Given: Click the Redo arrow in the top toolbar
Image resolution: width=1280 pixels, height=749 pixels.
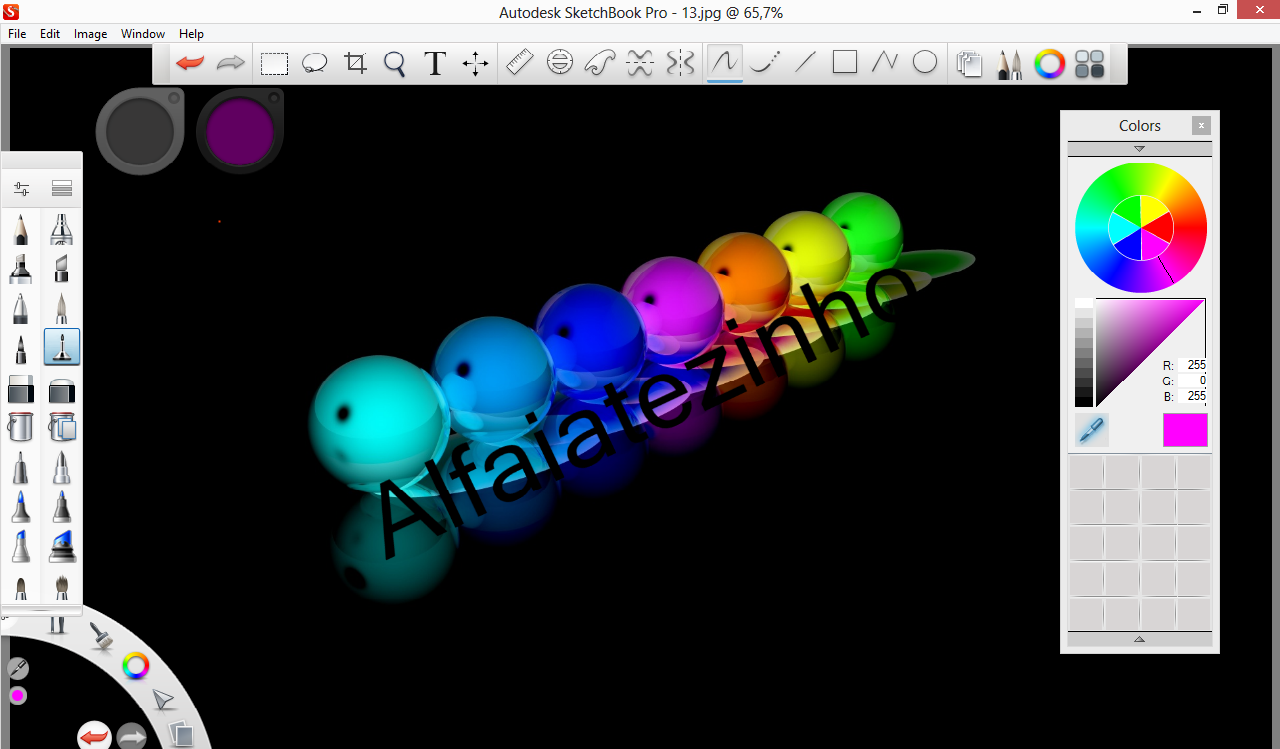Looking at the screenshot, I should (x=231, y=63).
